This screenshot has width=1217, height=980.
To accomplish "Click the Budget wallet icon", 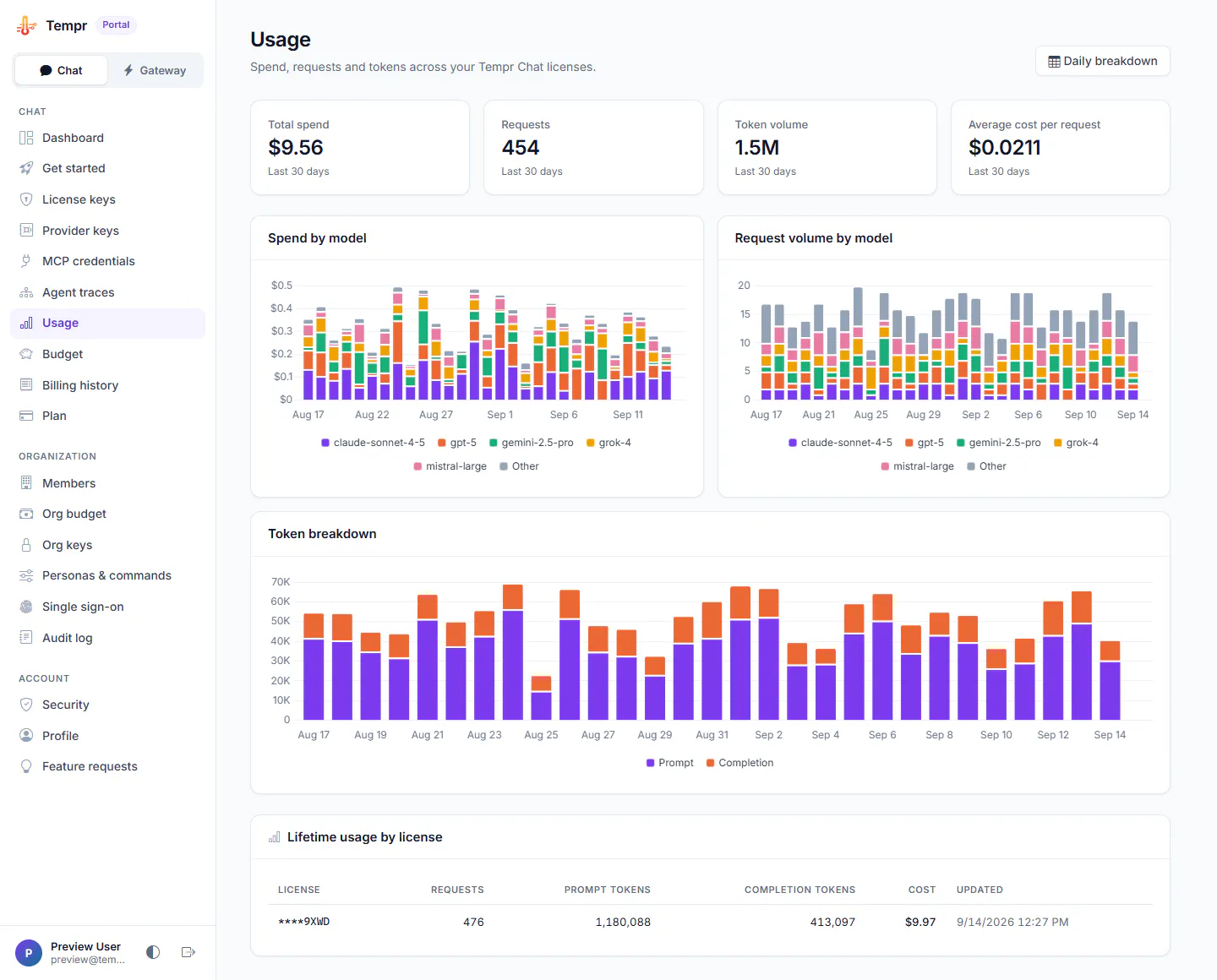I will pos(26,354).
